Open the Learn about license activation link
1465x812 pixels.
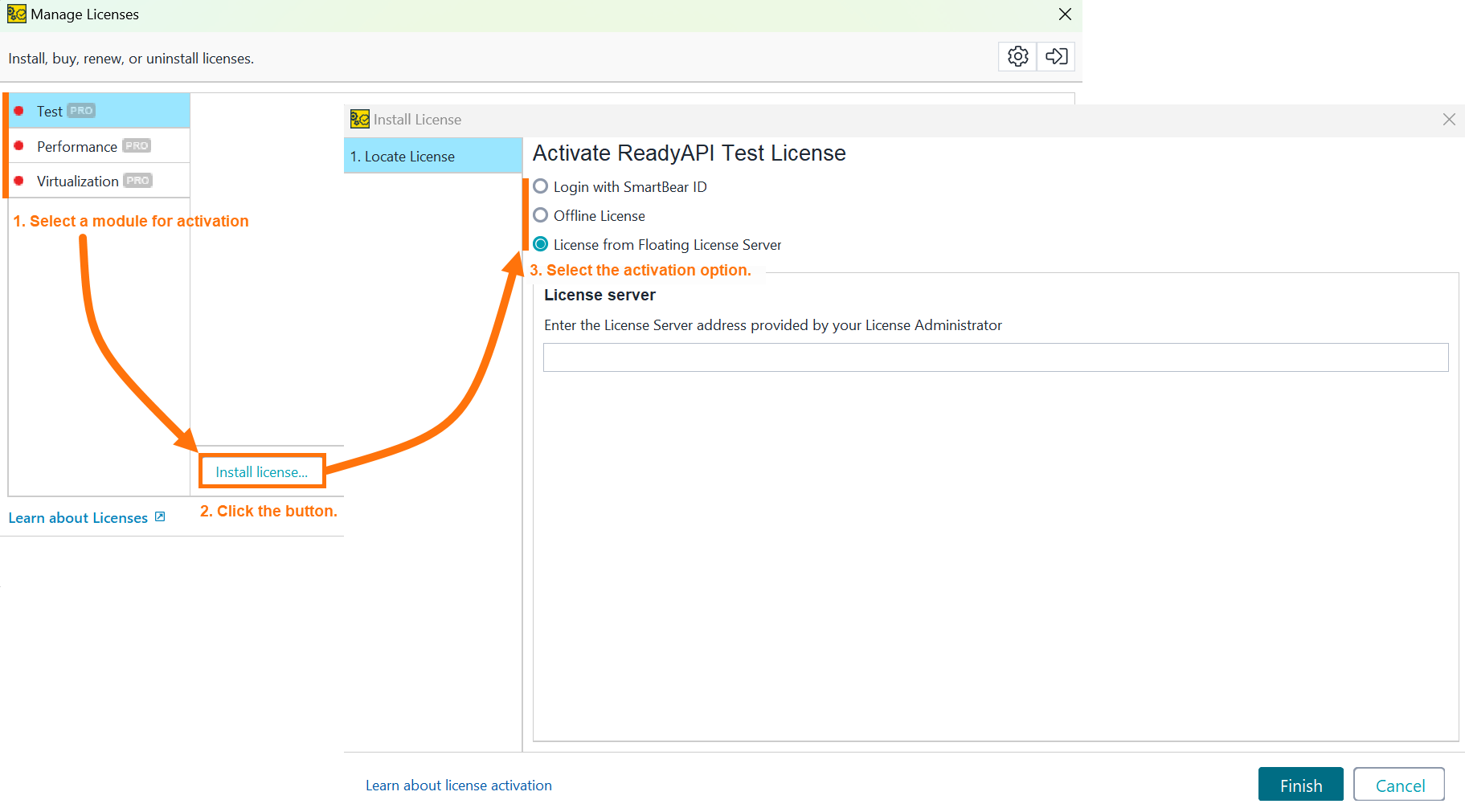pos(459,785)
